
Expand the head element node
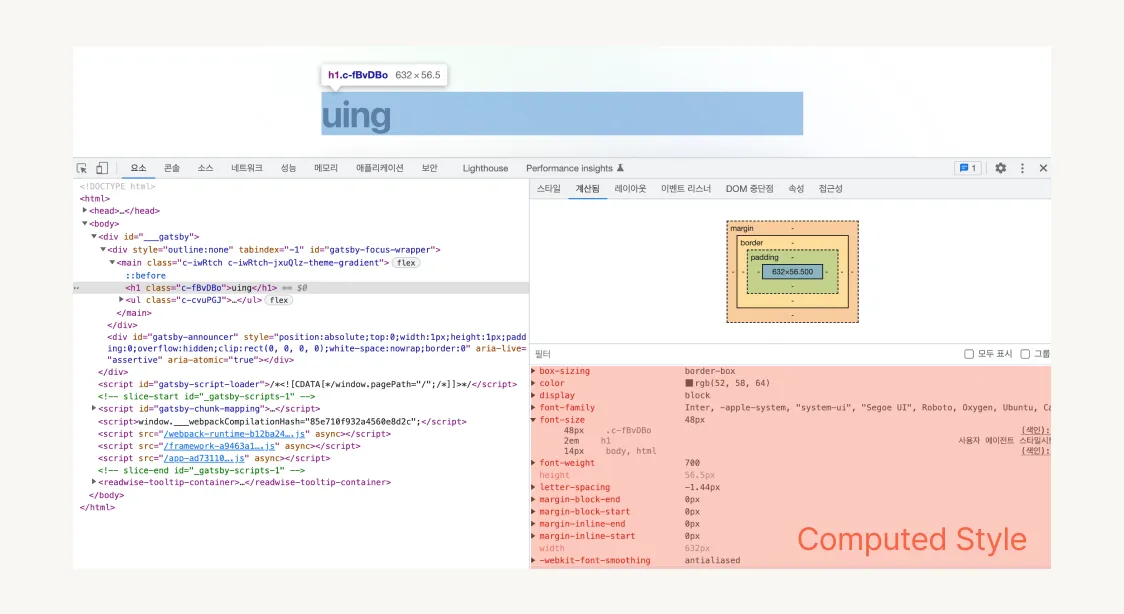(85, 211)
